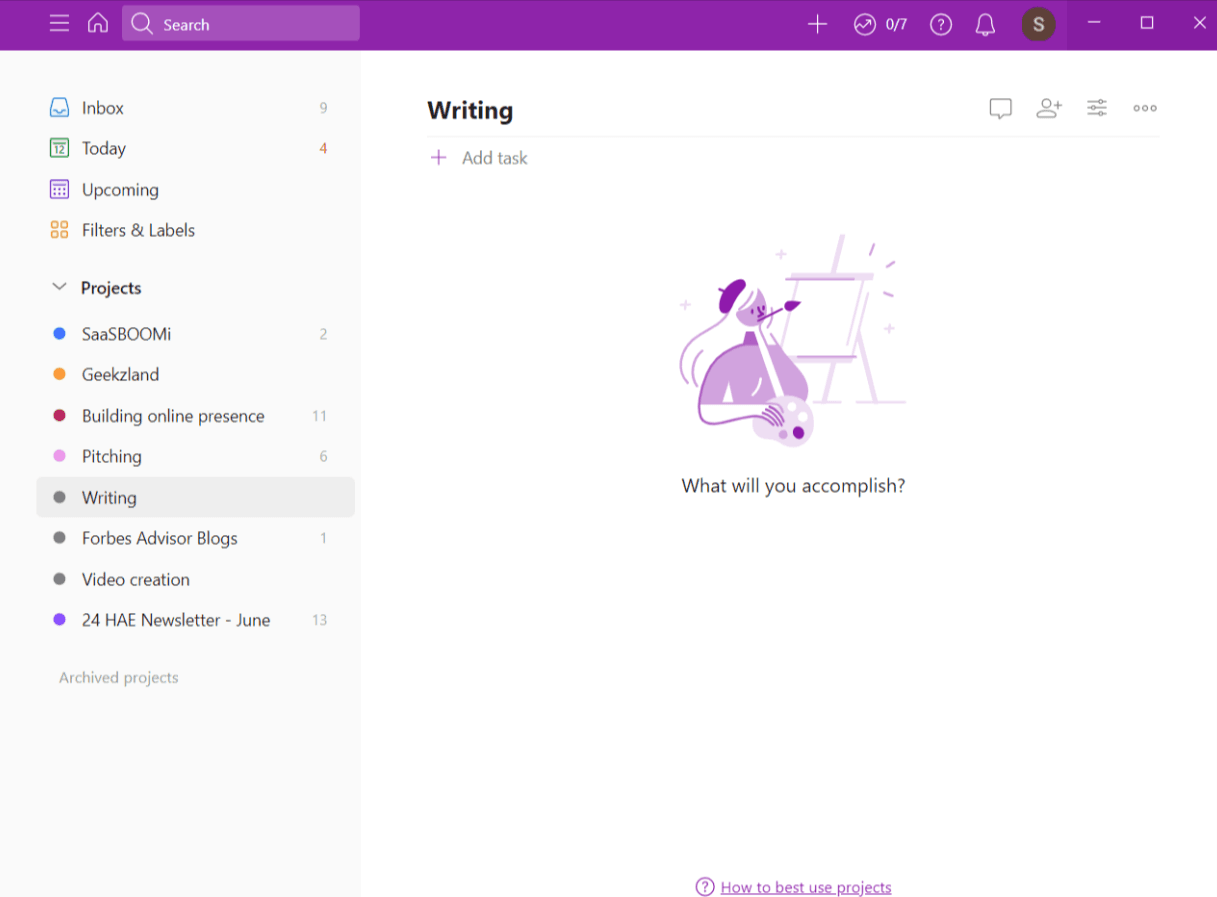Click the Add task button

478,157
